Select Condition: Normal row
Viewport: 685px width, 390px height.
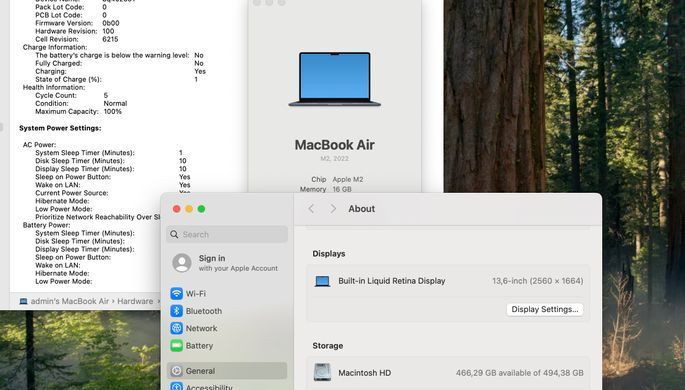tap(81, 104)
